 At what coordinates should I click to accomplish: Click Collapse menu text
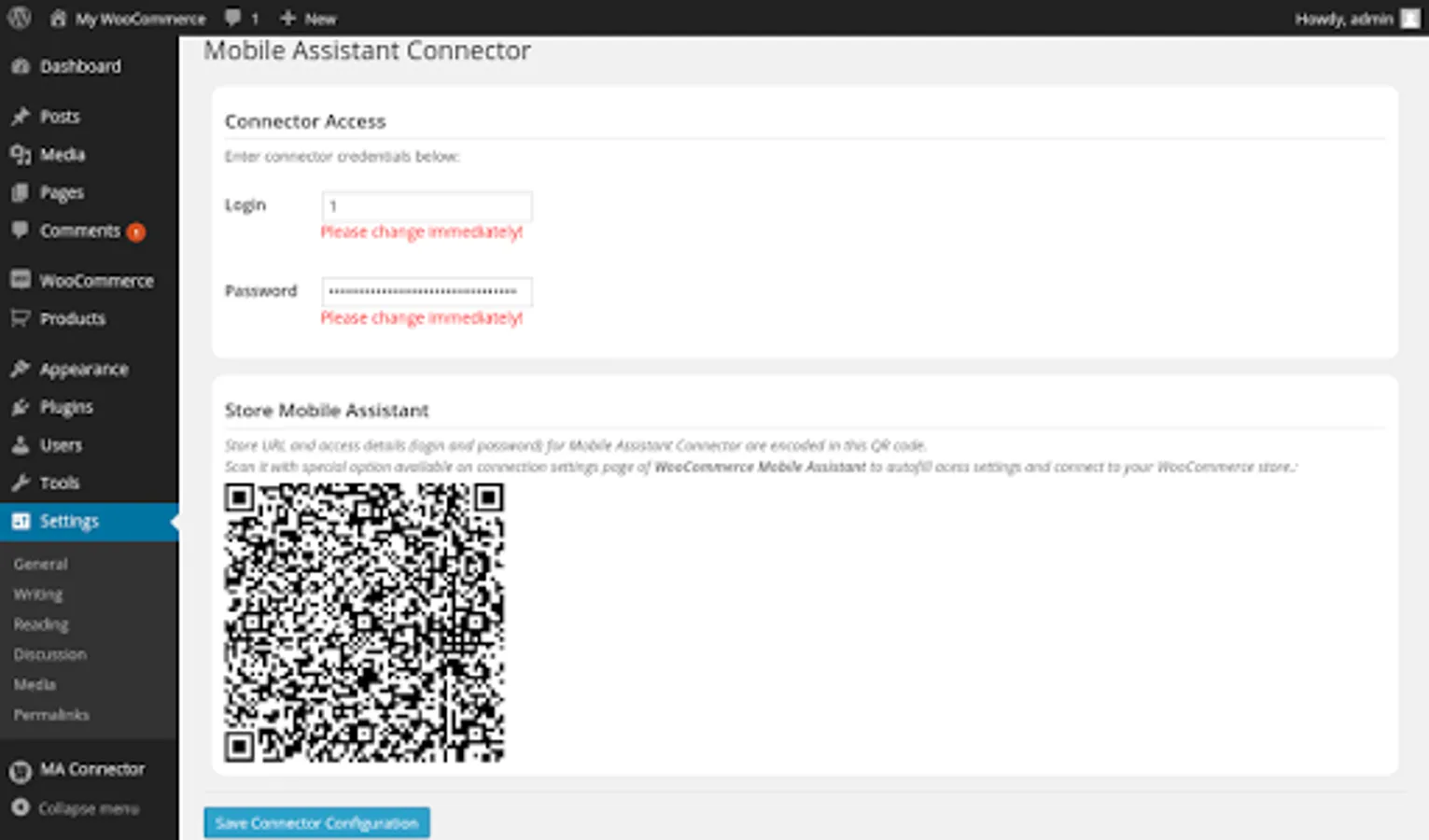point(89,808)
